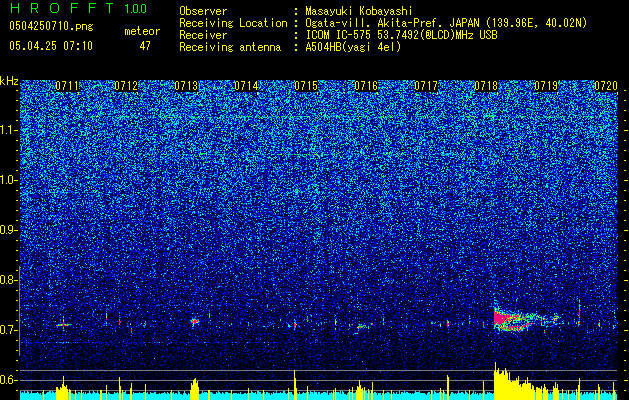This screenshot has height=400, width=629.
Task: Click the 0.7 kHz axis tick label
Action: pyautogui.click(x=8, y=330)
